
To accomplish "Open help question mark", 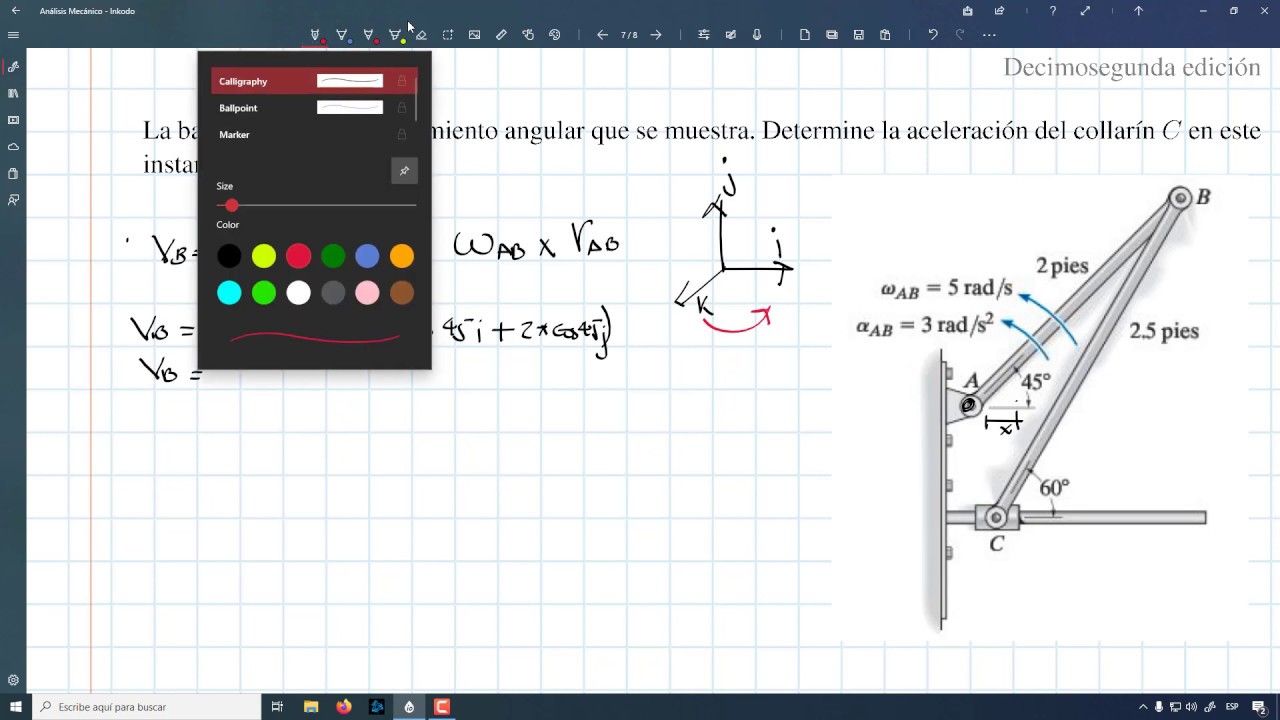I will [1052, 11].
